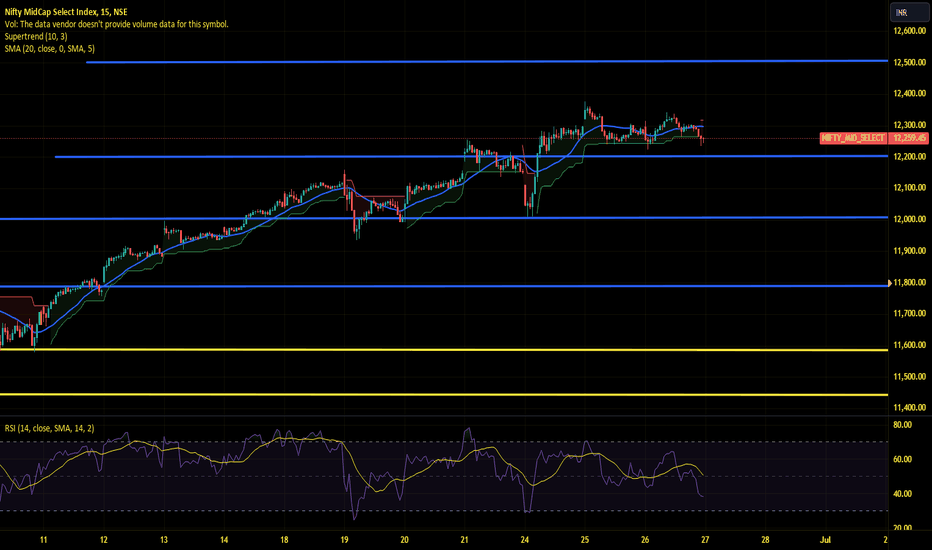Click the 12,200.00 price axis label
Image resolution: width=932 pixels, height=550 pixels.
pyautogui.click(x=909, y=156)
